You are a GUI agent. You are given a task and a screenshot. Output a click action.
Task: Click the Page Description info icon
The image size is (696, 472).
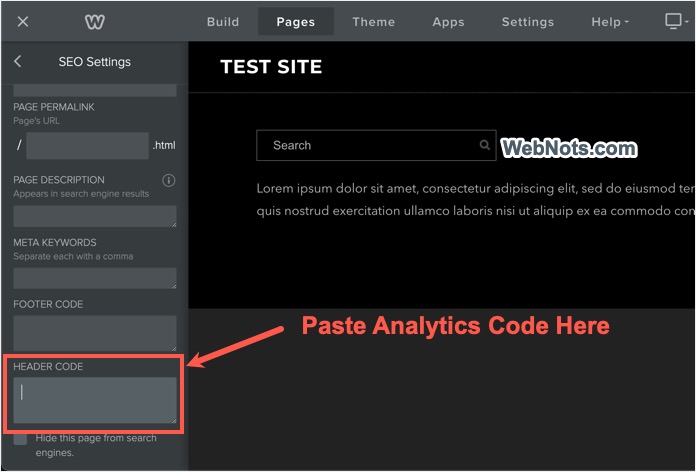click(168, 180)
